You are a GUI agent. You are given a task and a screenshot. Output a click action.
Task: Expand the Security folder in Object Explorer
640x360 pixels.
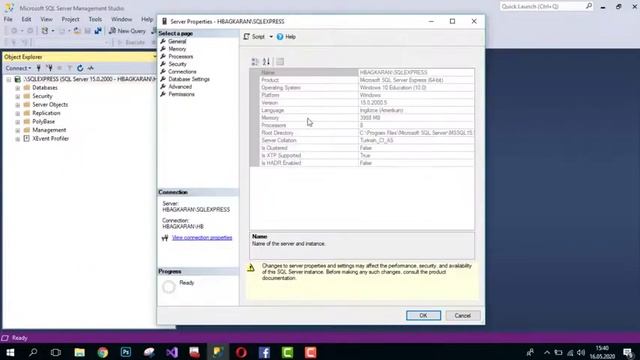coord(18,96)
